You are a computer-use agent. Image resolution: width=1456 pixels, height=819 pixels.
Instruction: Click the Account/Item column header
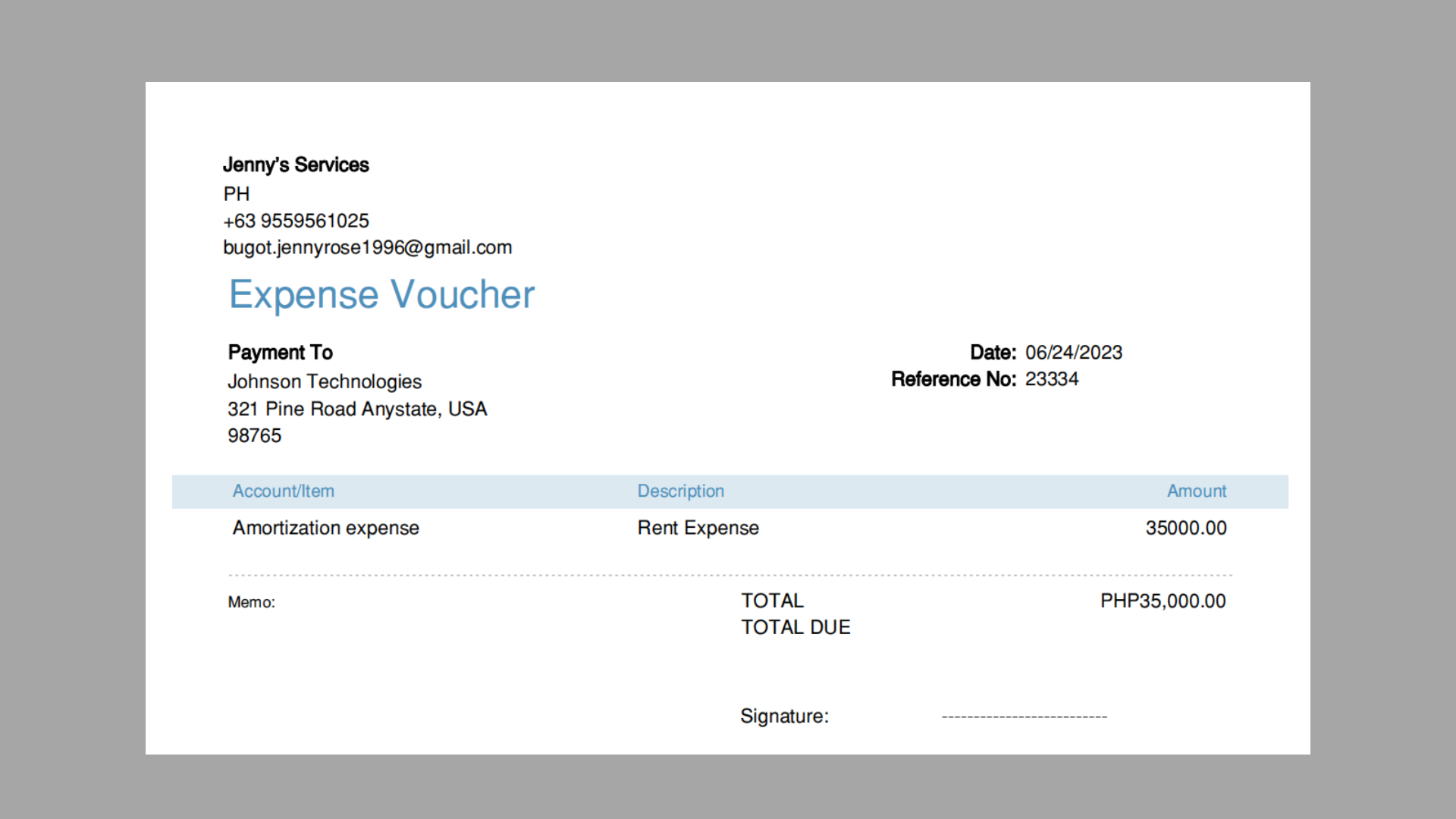tap(283, 491)
